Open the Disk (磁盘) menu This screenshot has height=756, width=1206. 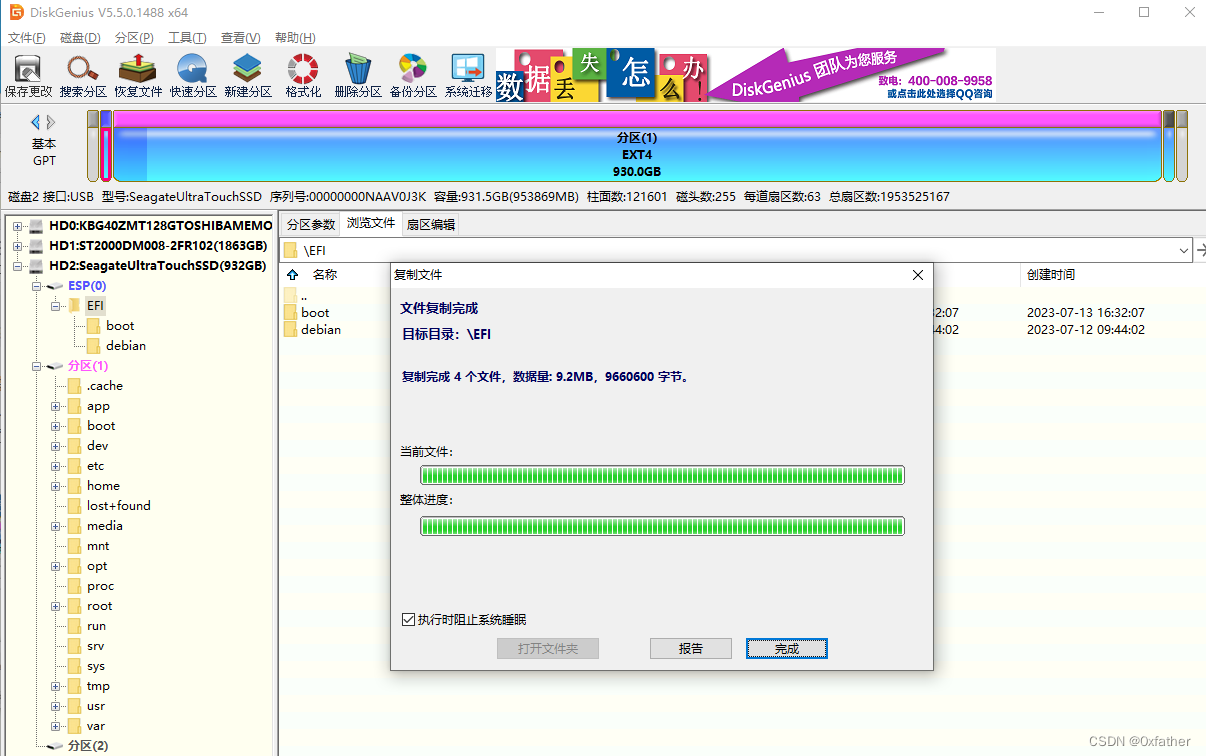(x=80, y=38)
